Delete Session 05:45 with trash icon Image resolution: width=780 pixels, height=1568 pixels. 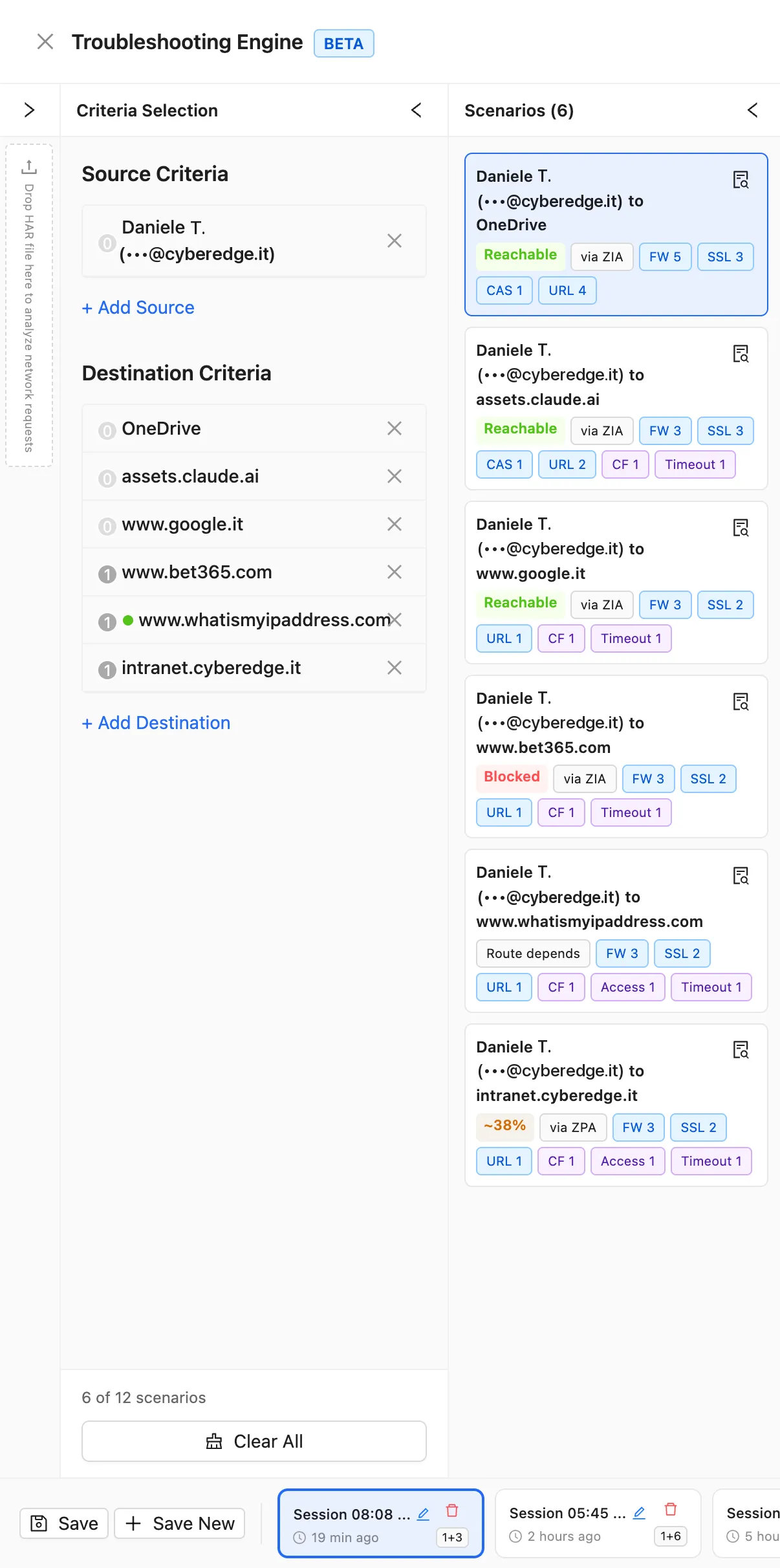[671, 1509]
